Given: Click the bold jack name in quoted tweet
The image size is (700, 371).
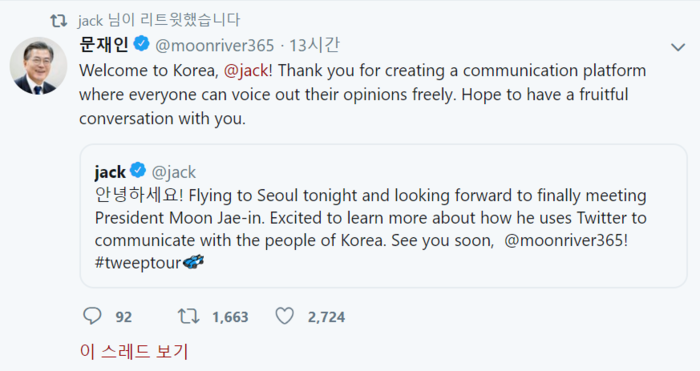Looking at the screenshot, I should (110, 172).
